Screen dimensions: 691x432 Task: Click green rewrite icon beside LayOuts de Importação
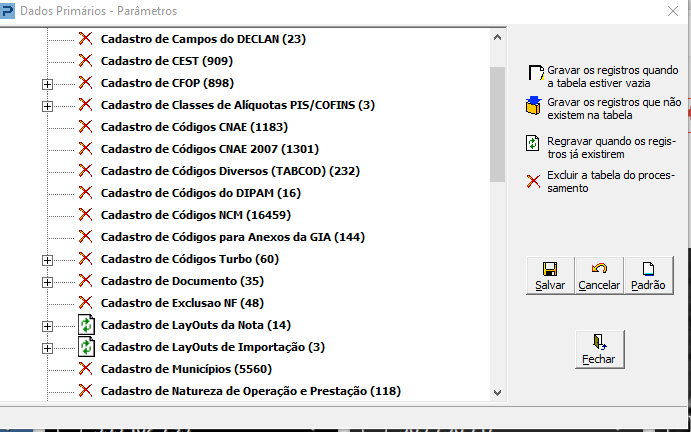click(x=86, y=347)
